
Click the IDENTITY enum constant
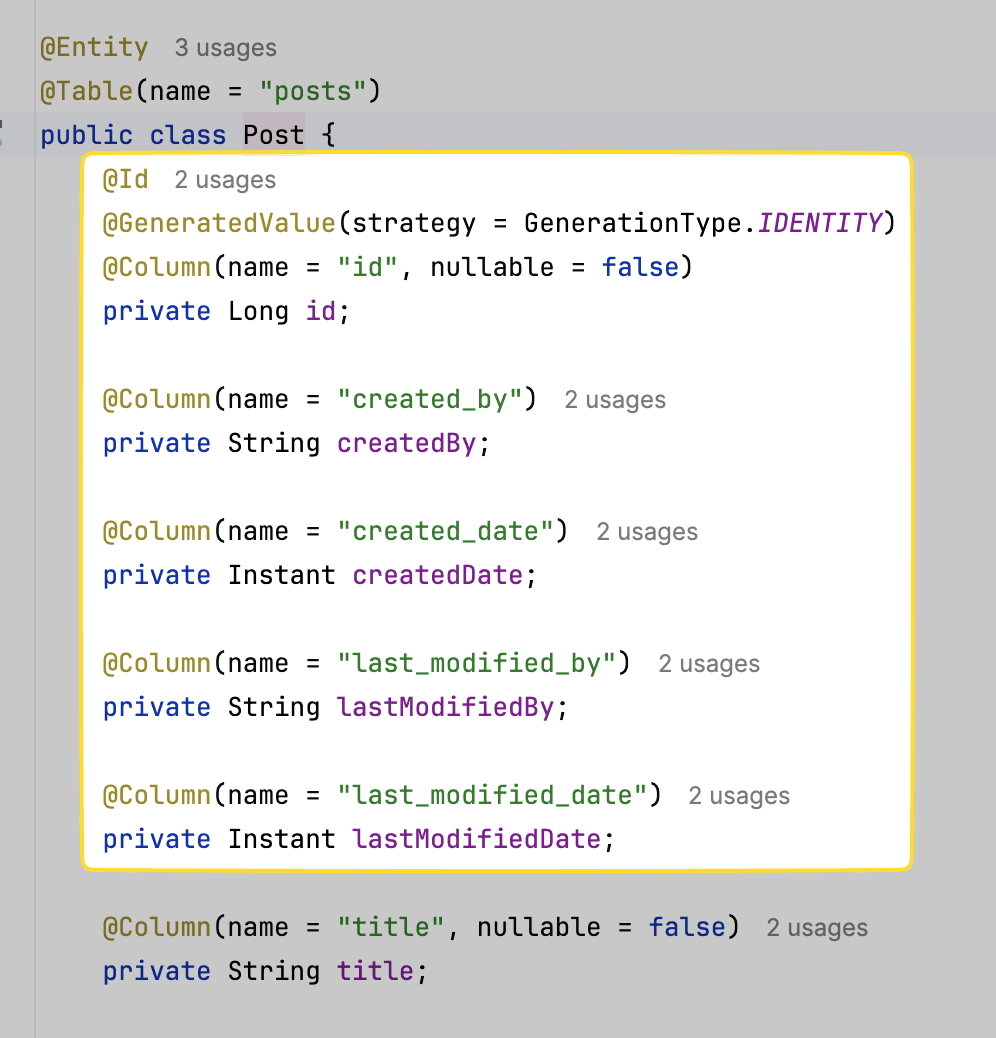pyautogui.click(x=819, y=223)
